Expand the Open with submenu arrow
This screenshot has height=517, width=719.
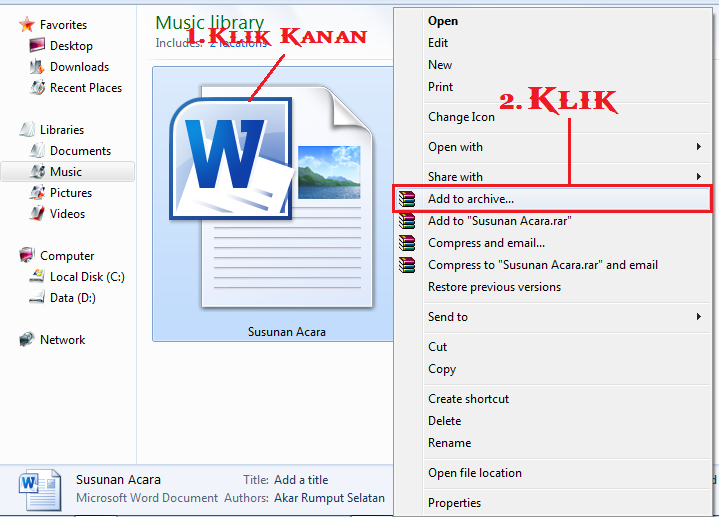(699, 147)
